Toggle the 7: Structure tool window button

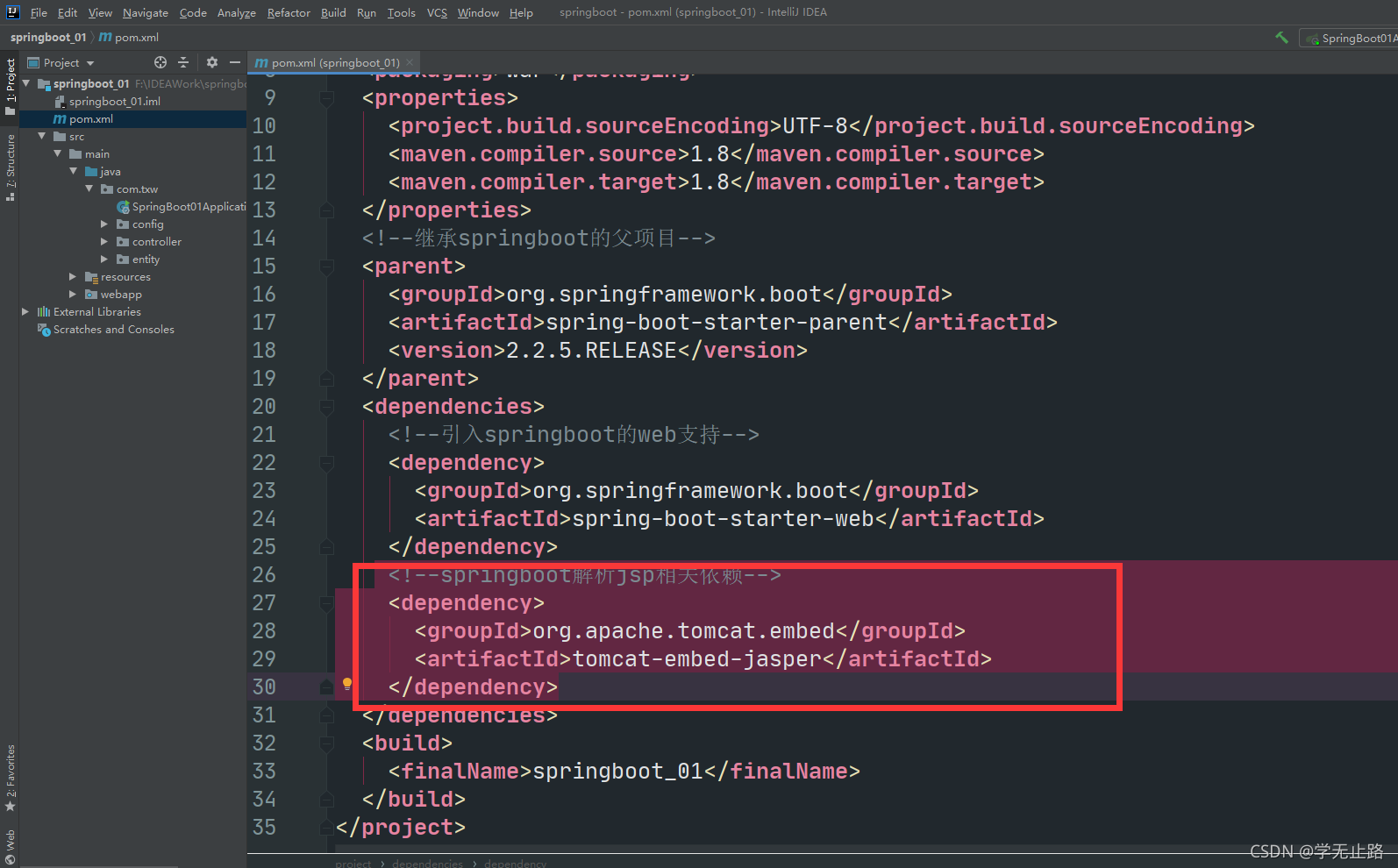point(10,167)
